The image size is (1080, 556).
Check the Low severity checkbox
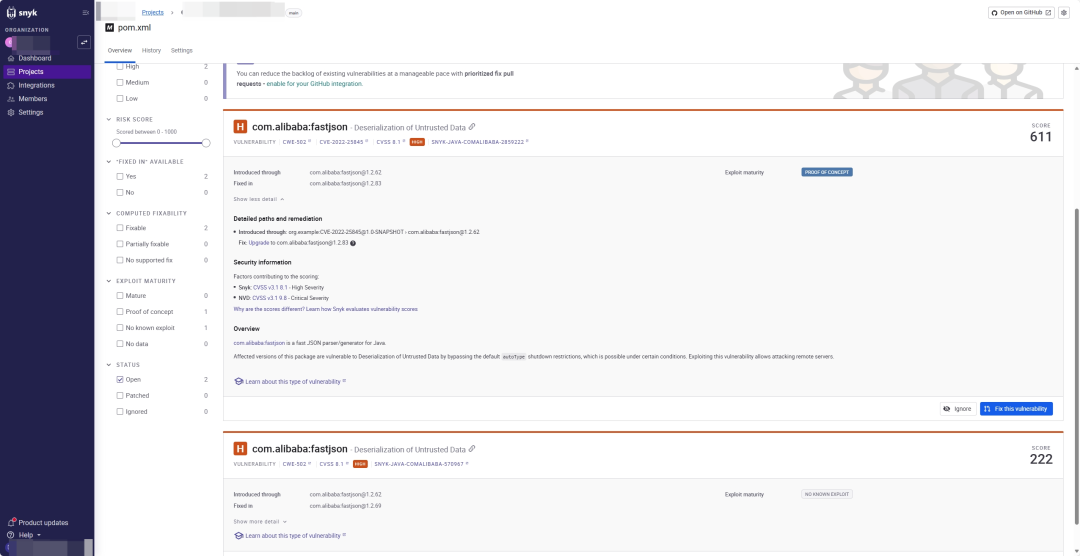tap(120, 99)
